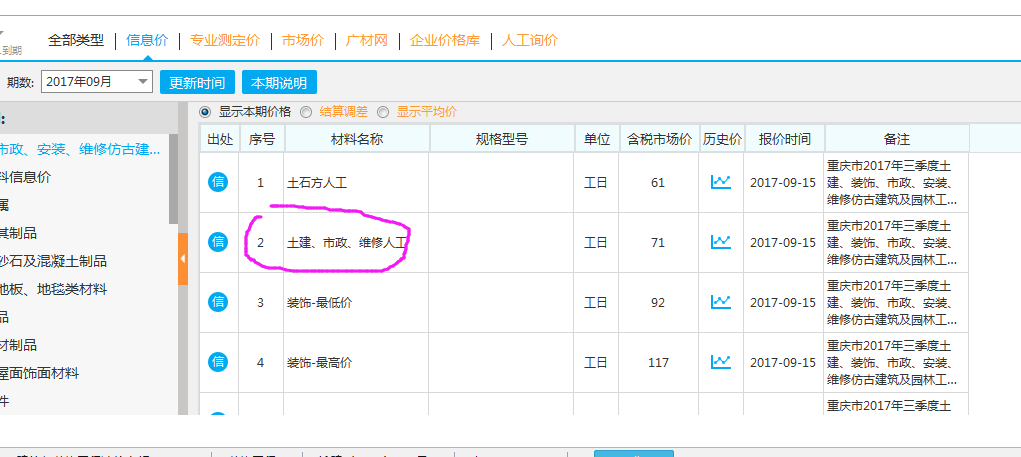Click column header 材料名称
The width and height of the screenshot is (1021, 457).
coord(357,139)
